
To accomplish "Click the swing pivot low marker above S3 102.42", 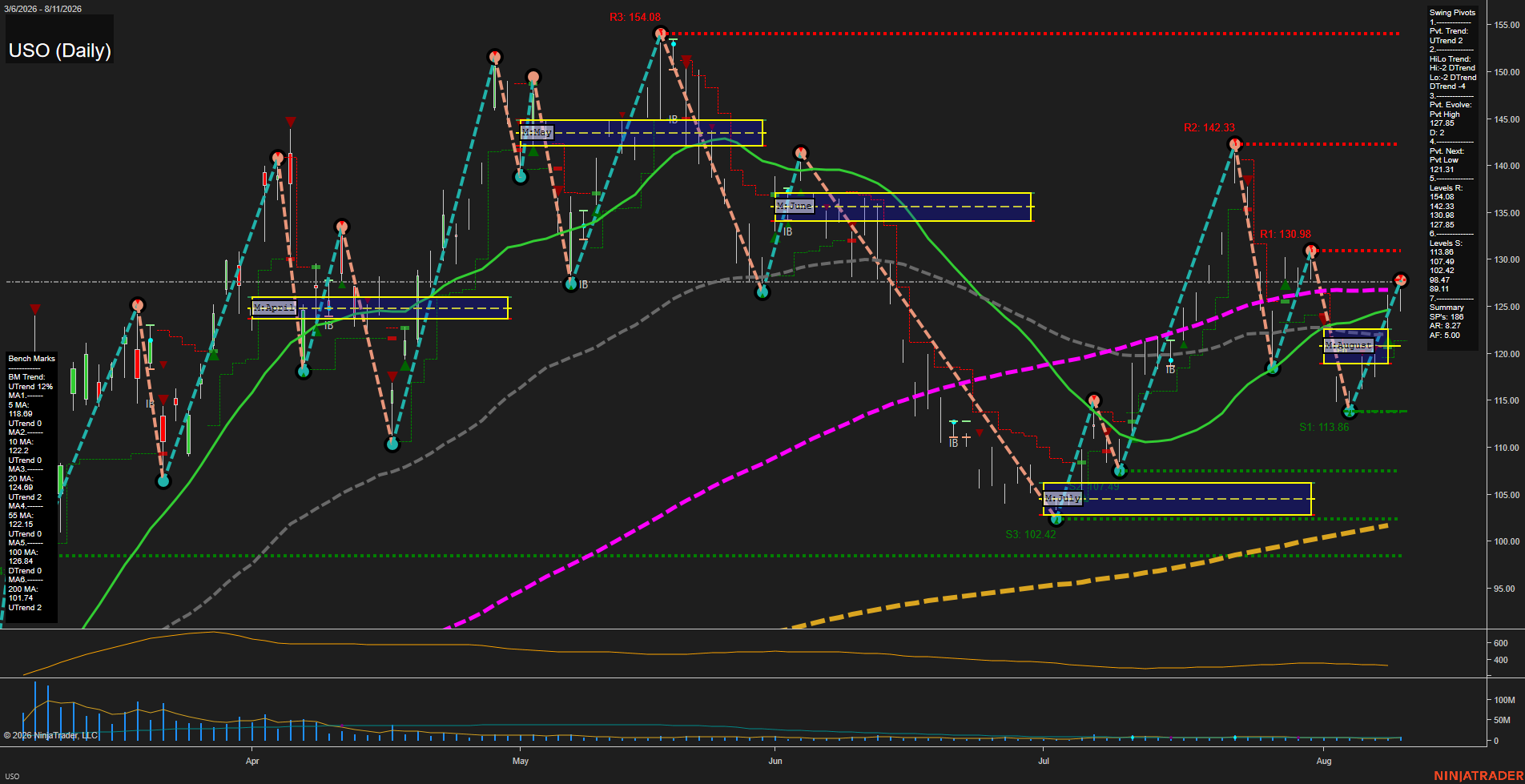I will coord(1056,519).
